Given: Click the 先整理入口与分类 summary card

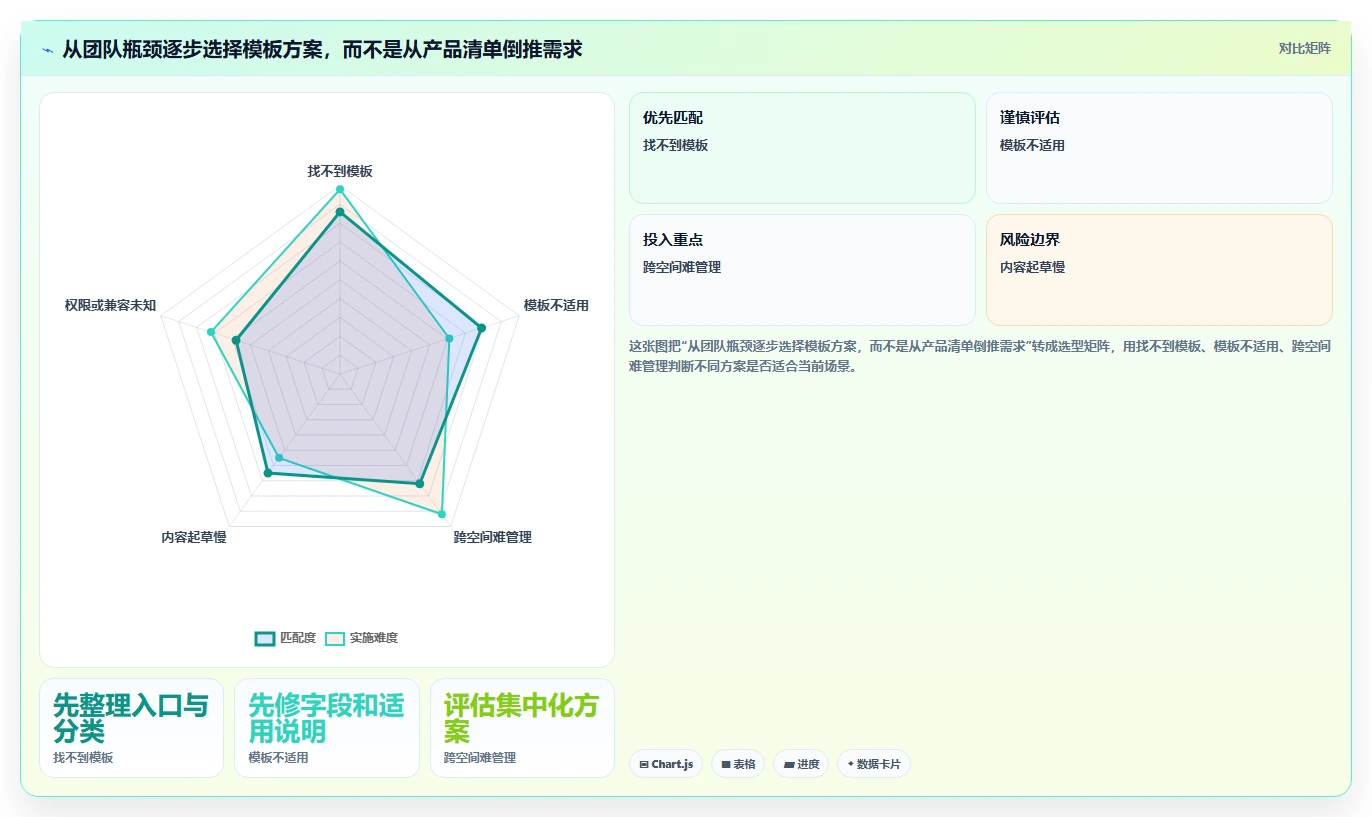Looking at the screenshot, I should 131,728.
